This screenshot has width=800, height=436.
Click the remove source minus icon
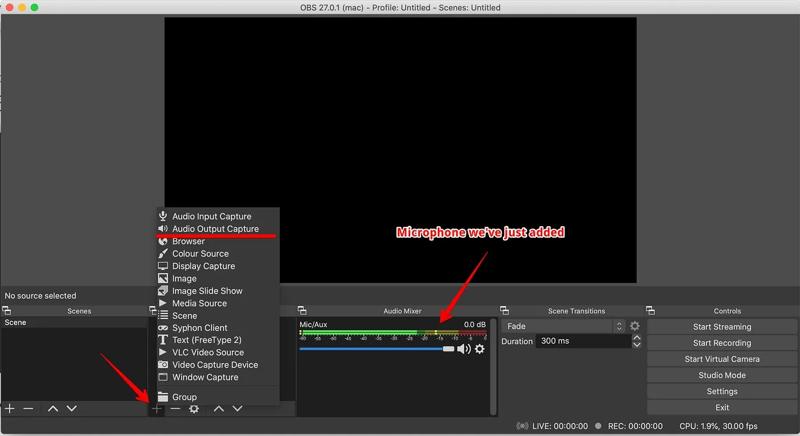pos(176,408)
